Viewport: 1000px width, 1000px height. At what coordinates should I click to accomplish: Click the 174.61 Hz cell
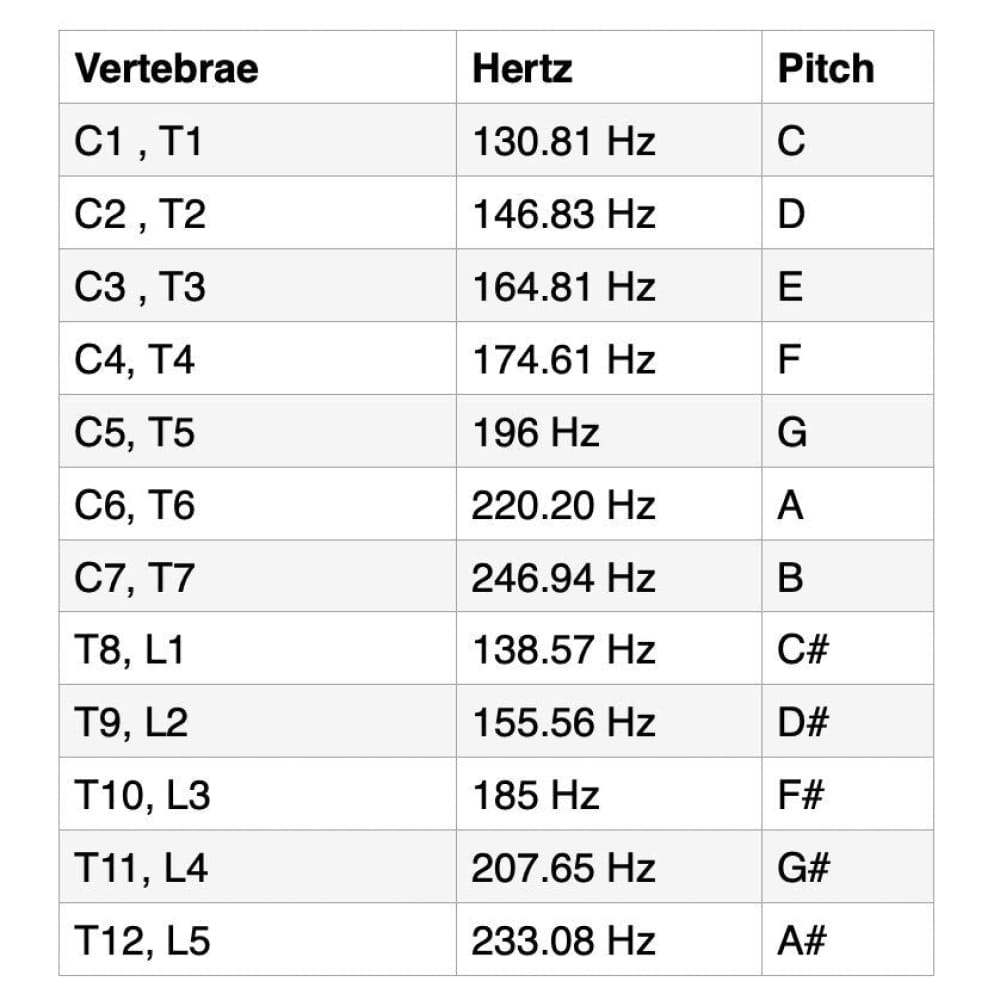(x=563, y=359)
